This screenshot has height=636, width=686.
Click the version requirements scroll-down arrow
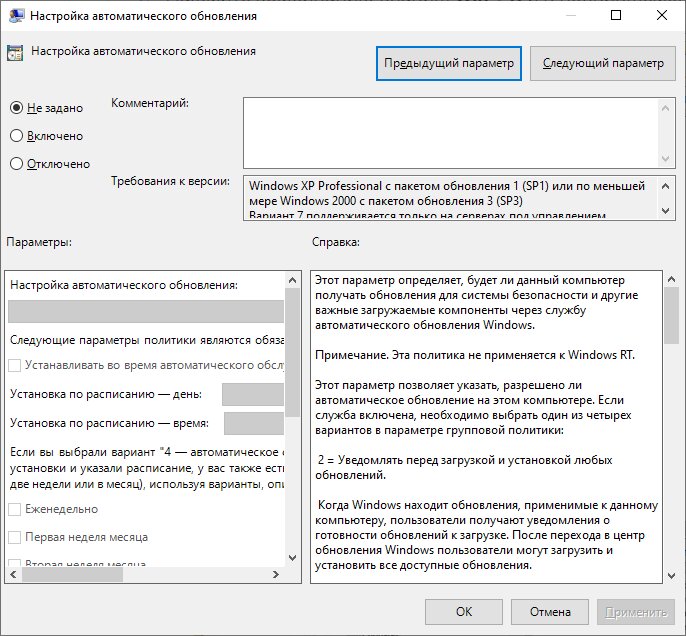point(665,211)
